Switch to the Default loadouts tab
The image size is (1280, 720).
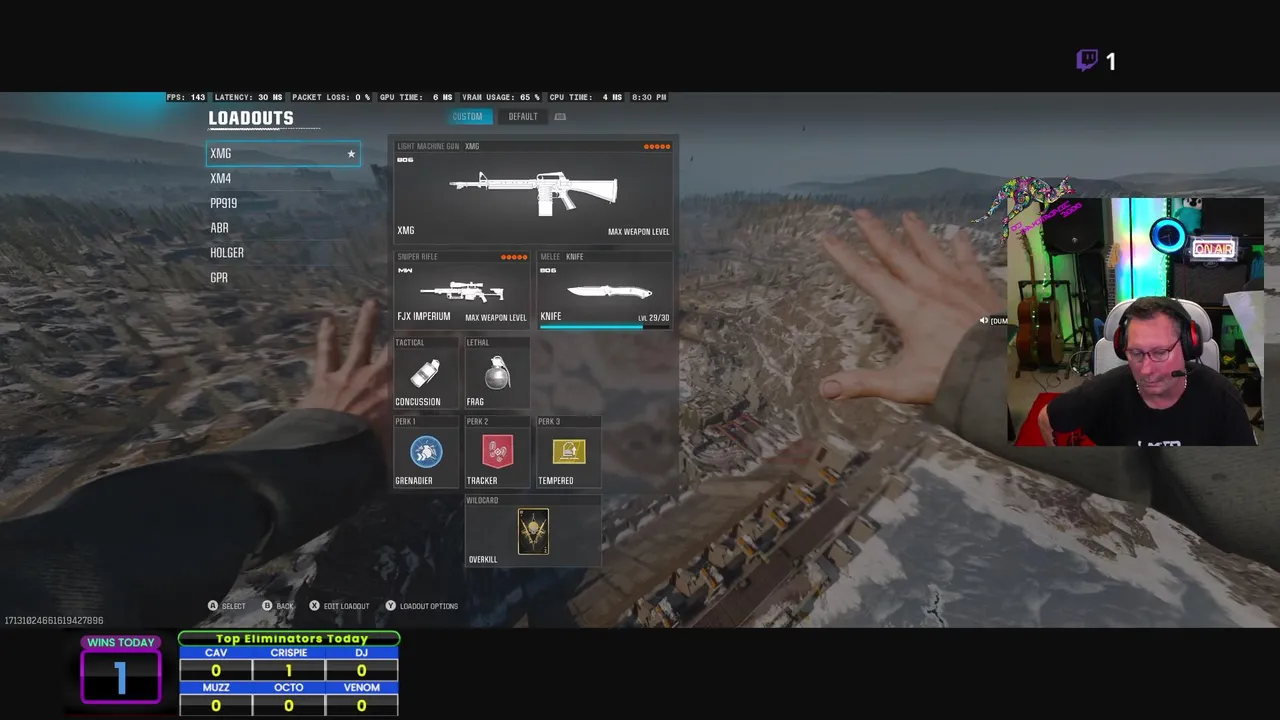click(523, 117)
